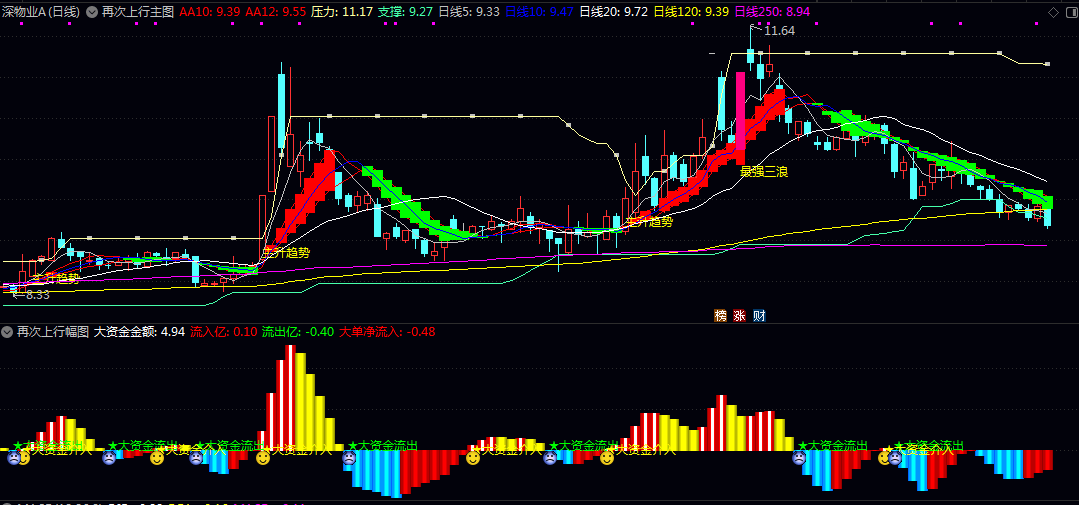This screenshot has height=505, width=1079.
Task: Open the dropdown arrow before 再次上行主图
Action: (x=92, y=12)
